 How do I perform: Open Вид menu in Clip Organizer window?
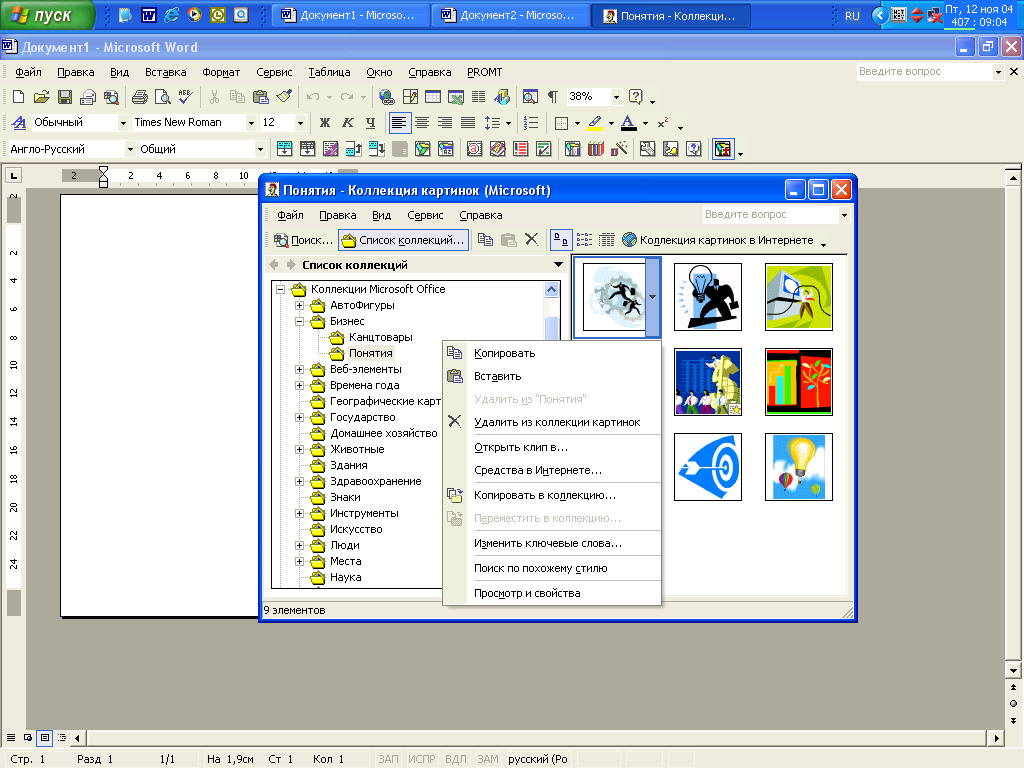click(381, 216)
